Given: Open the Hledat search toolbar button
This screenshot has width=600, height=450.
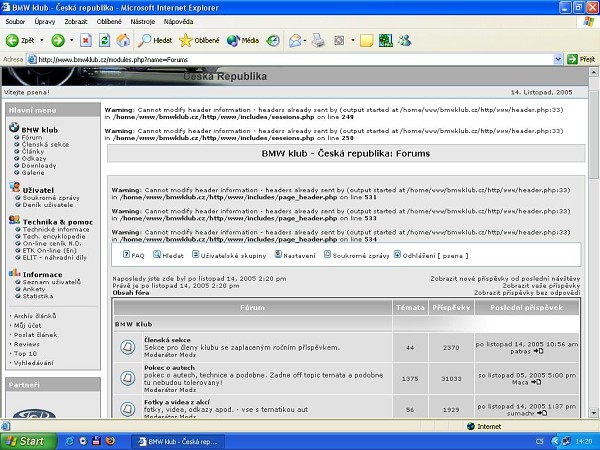Looking at the screenshot, I should 155,40.
